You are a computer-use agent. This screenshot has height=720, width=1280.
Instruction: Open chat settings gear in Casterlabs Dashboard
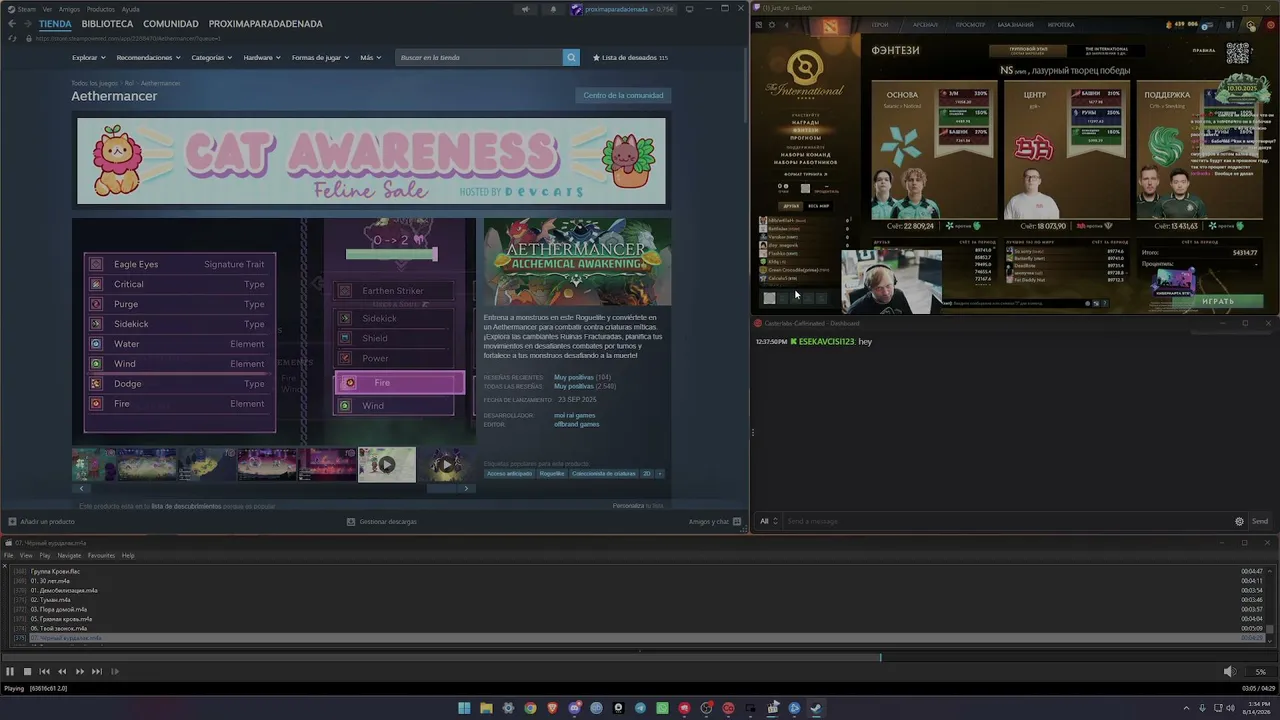coord(1239,521)
